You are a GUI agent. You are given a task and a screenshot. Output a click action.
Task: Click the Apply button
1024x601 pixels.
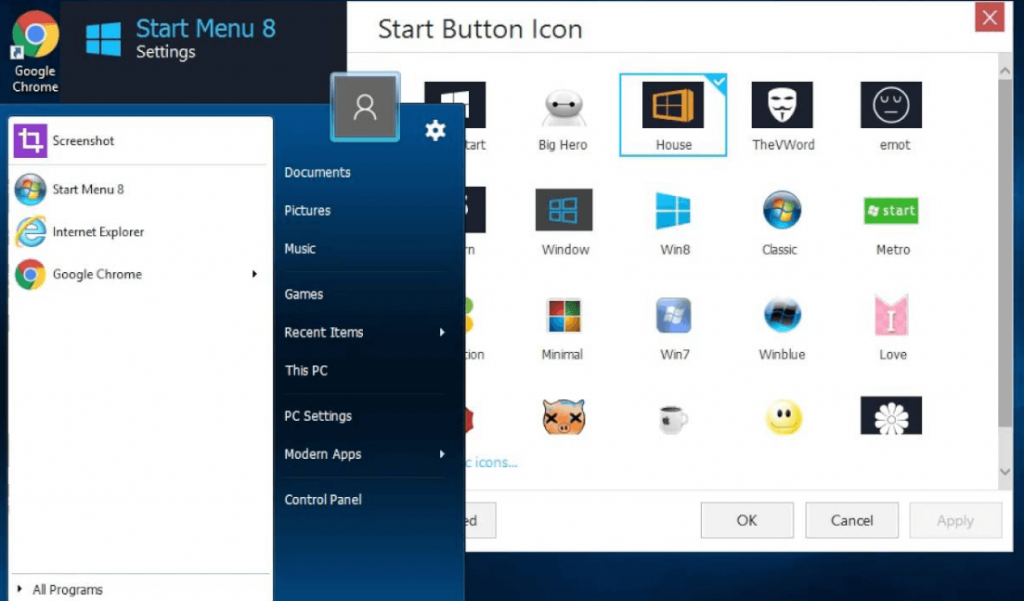(x=955, y=521)
